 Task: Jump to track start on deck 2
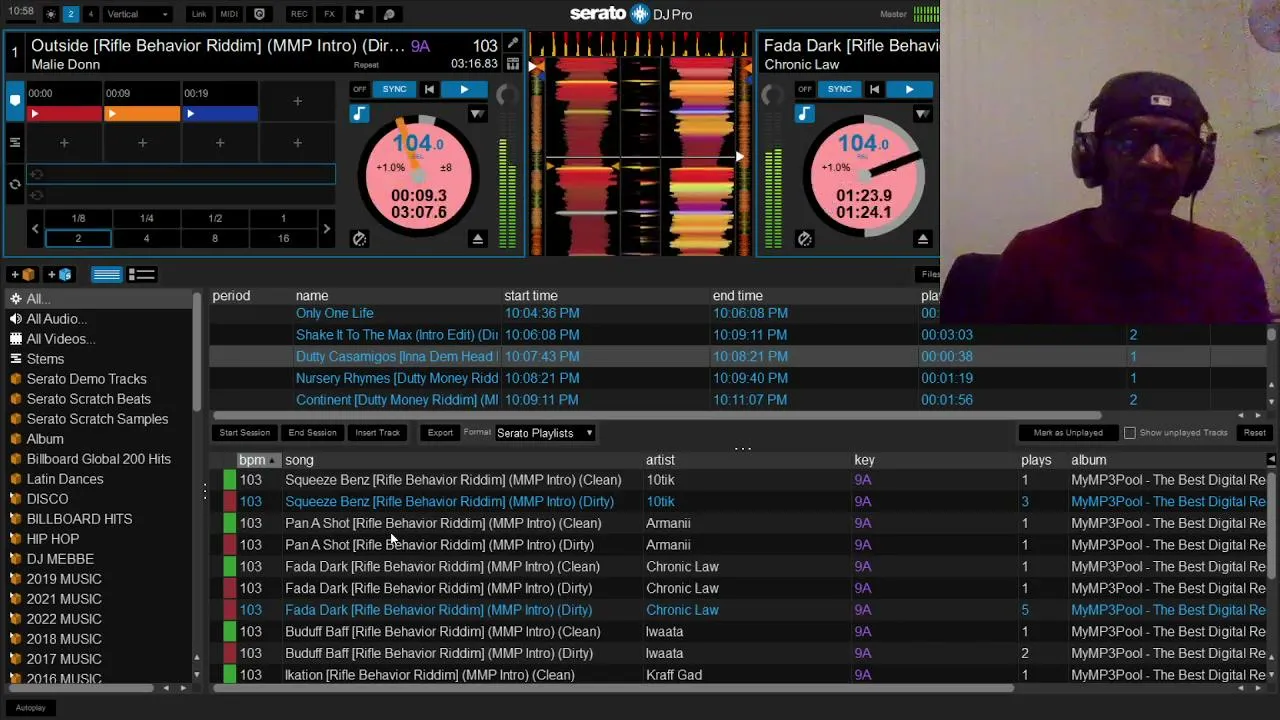click(875, 90)
